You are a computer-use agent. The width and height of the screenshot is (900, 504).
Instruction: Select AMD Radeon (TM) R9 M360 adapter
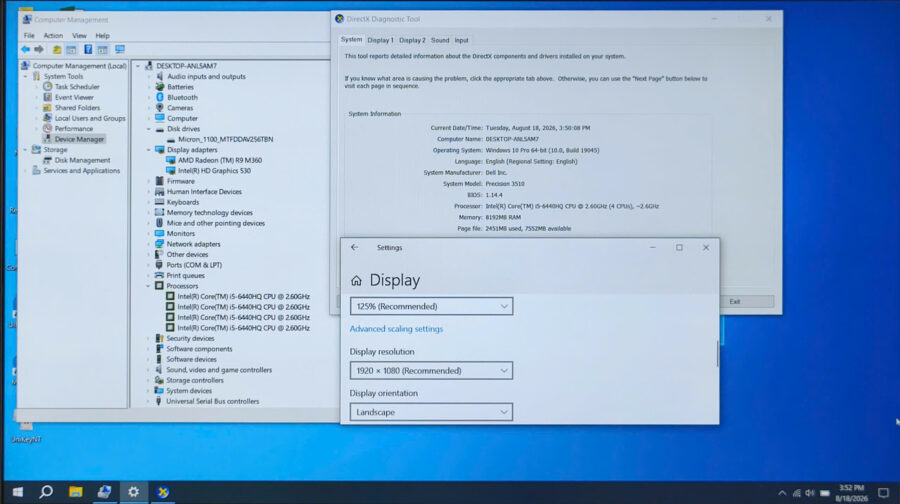pos(220,160)
